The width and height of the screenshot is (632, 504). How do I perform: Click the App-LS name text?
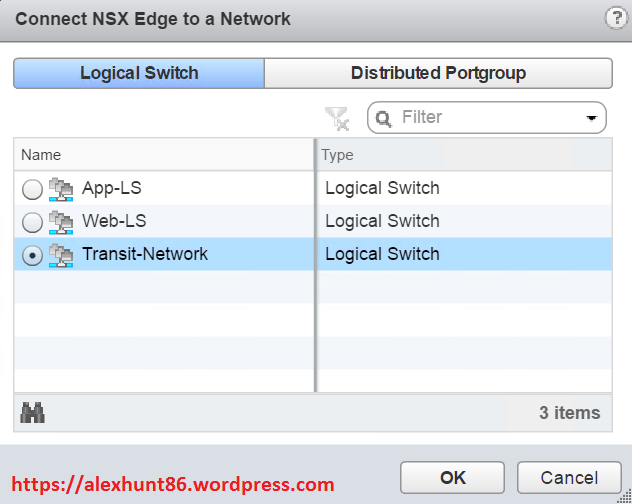pos(112,188)
